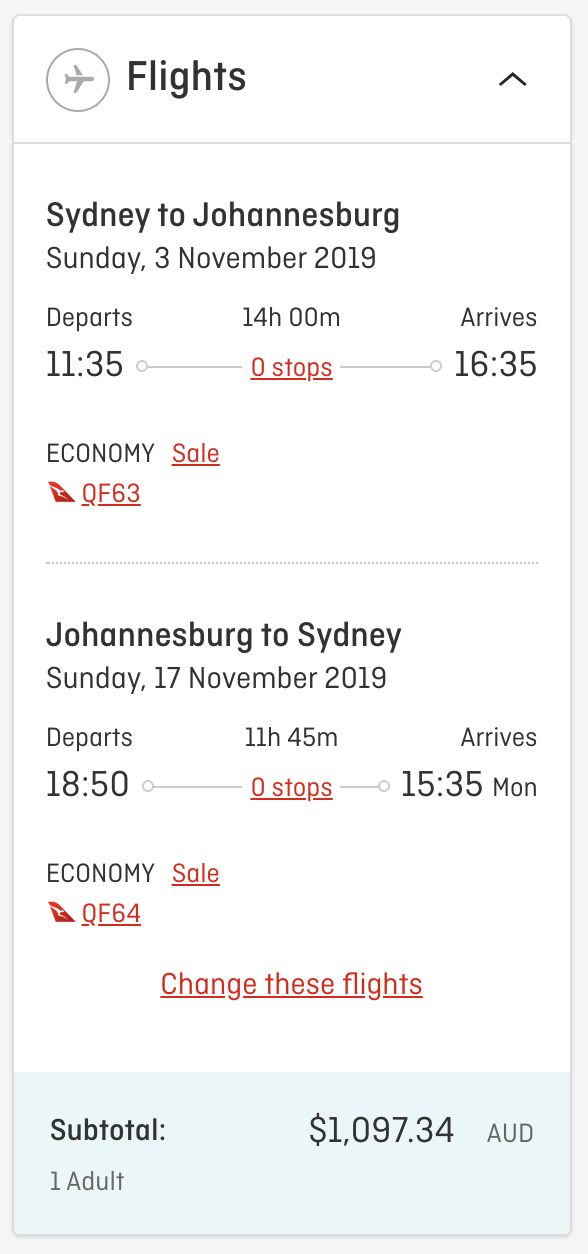Viewport: 588px width, 1254px height.
Task: Click the Flights header title
Action: click(x=186, y=78)
